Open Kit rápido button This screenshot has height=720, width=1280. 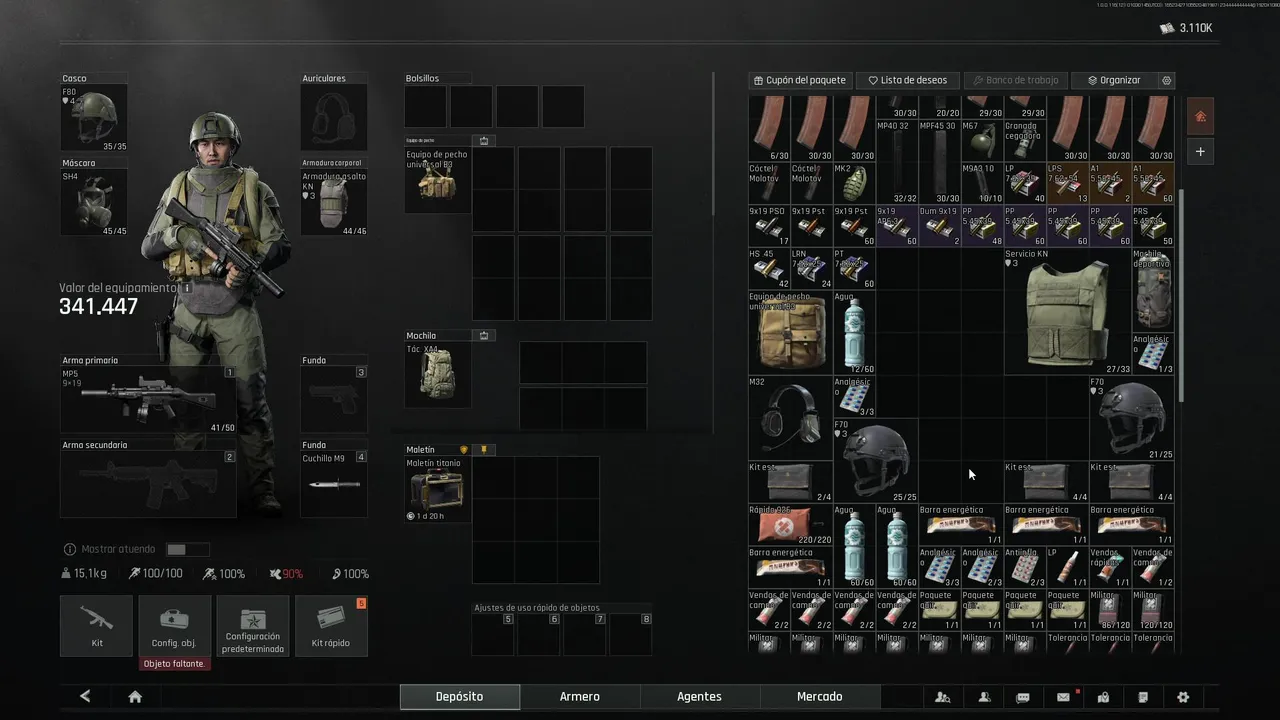tap(330, 626)
